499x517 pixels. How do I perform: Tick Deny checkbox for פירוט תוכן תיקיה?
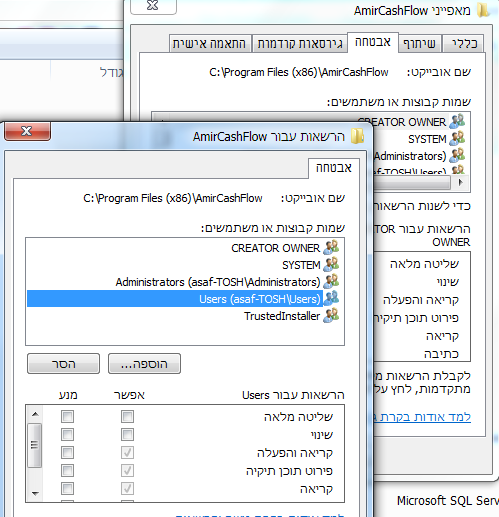[67, 471]
